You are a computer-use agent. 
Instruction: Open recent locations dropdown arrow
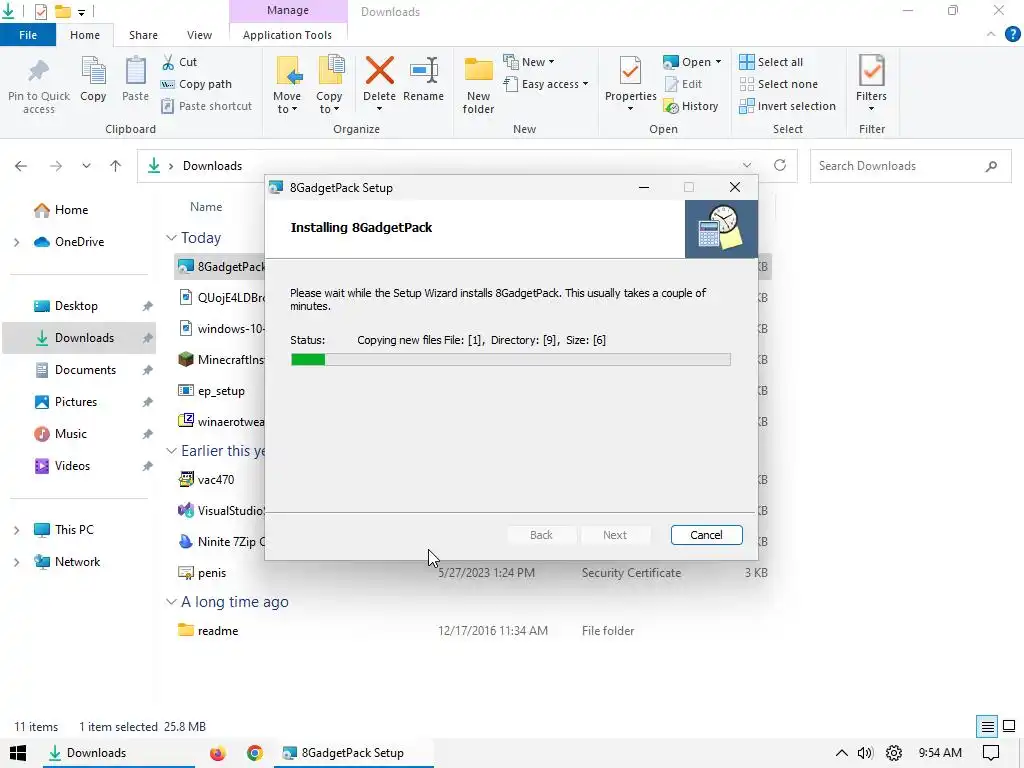(86, 166)
